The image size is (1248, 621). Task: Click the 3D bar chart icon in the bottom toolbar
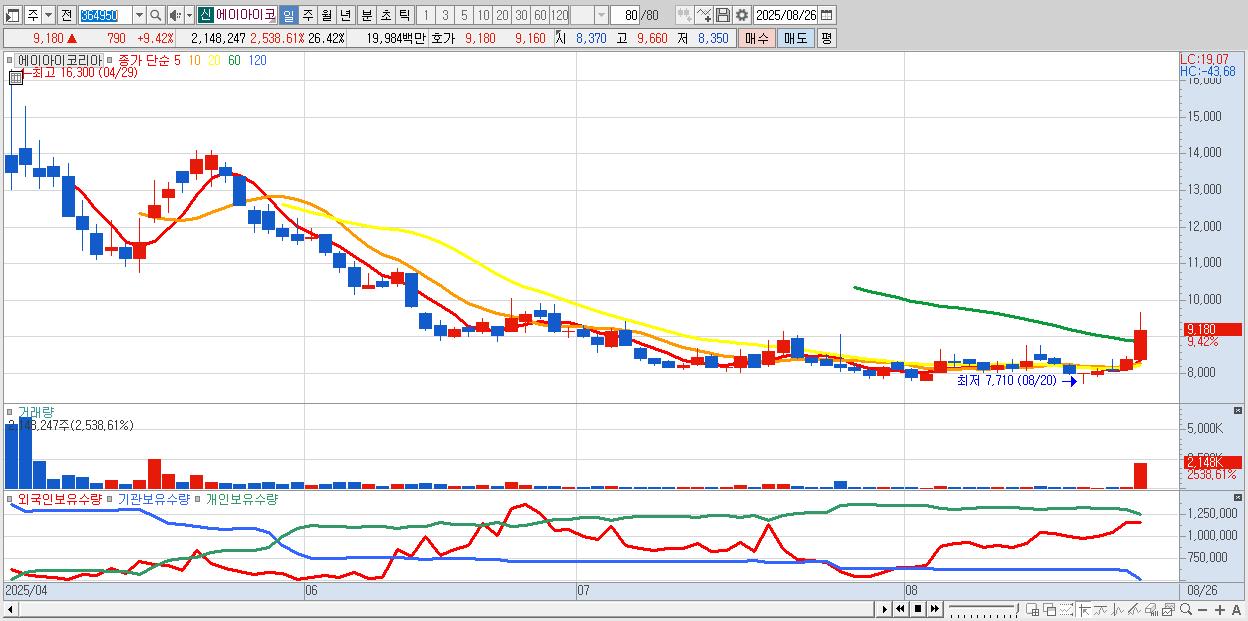(x=1151, y=610)
